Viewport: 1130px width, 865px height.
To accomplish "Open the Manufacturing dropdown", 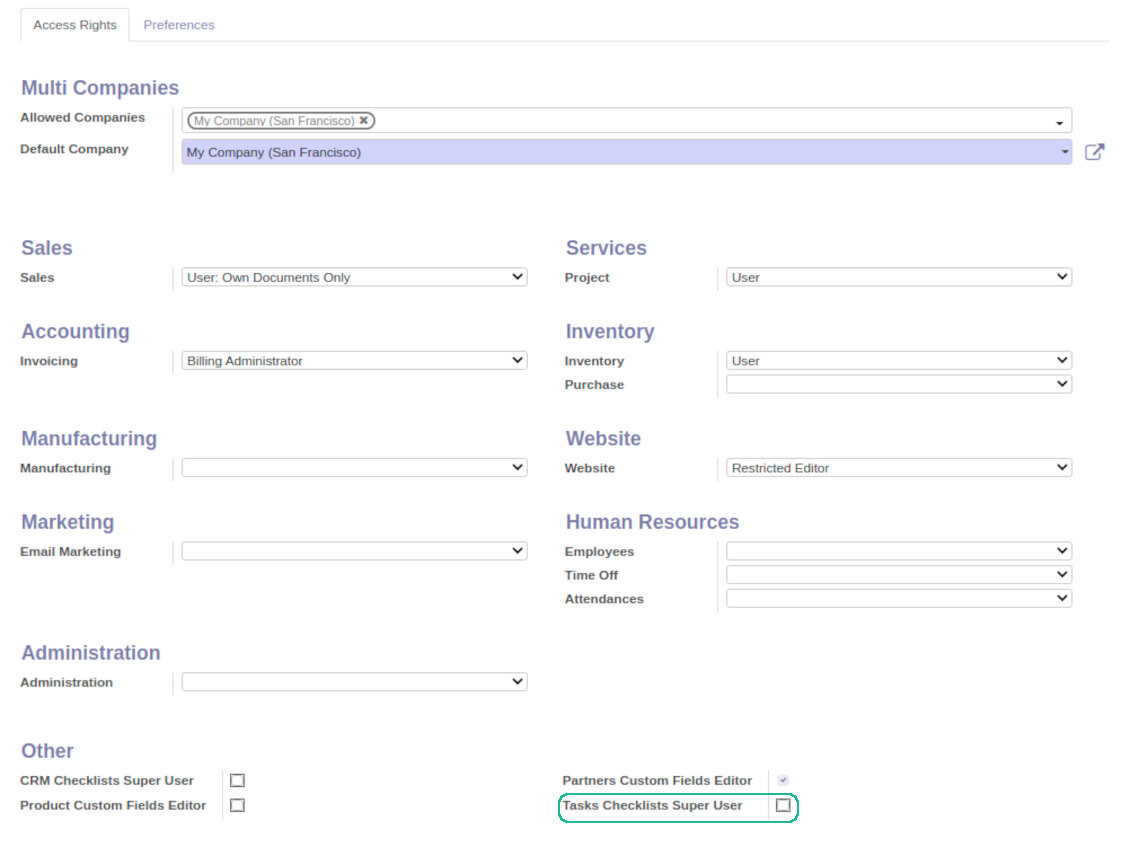I will tap(354, 467).
